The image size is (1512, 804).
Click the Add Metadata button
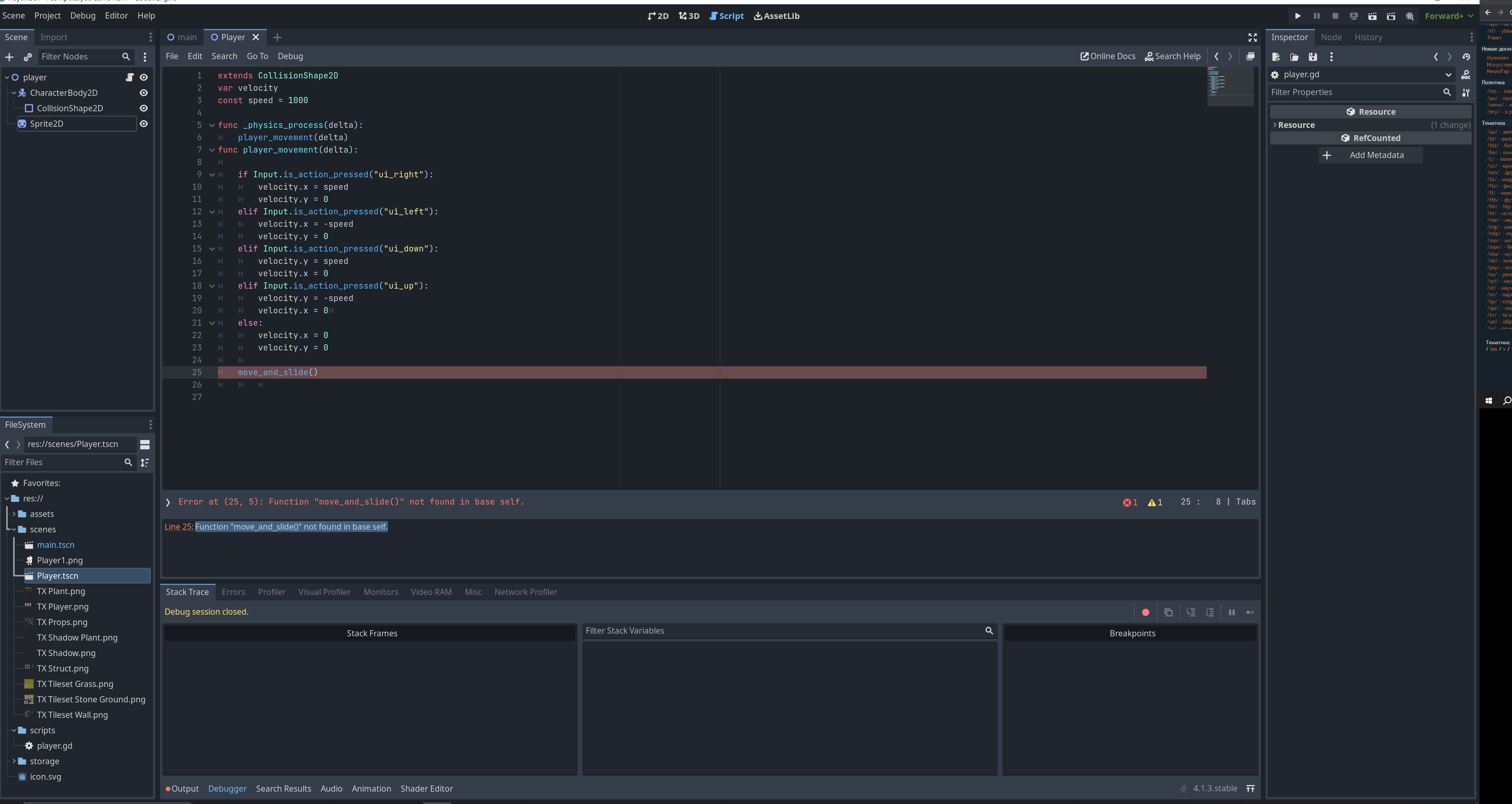coord(1370,156)
